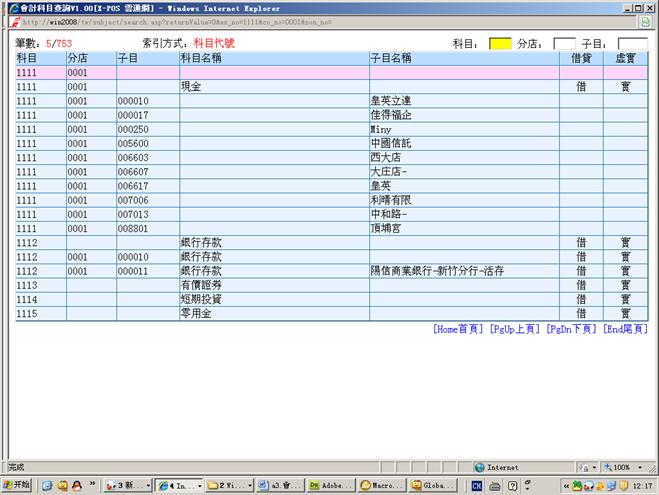
Task: Go to first page via Home首頁 link
Action: click(x=458, y=329)
